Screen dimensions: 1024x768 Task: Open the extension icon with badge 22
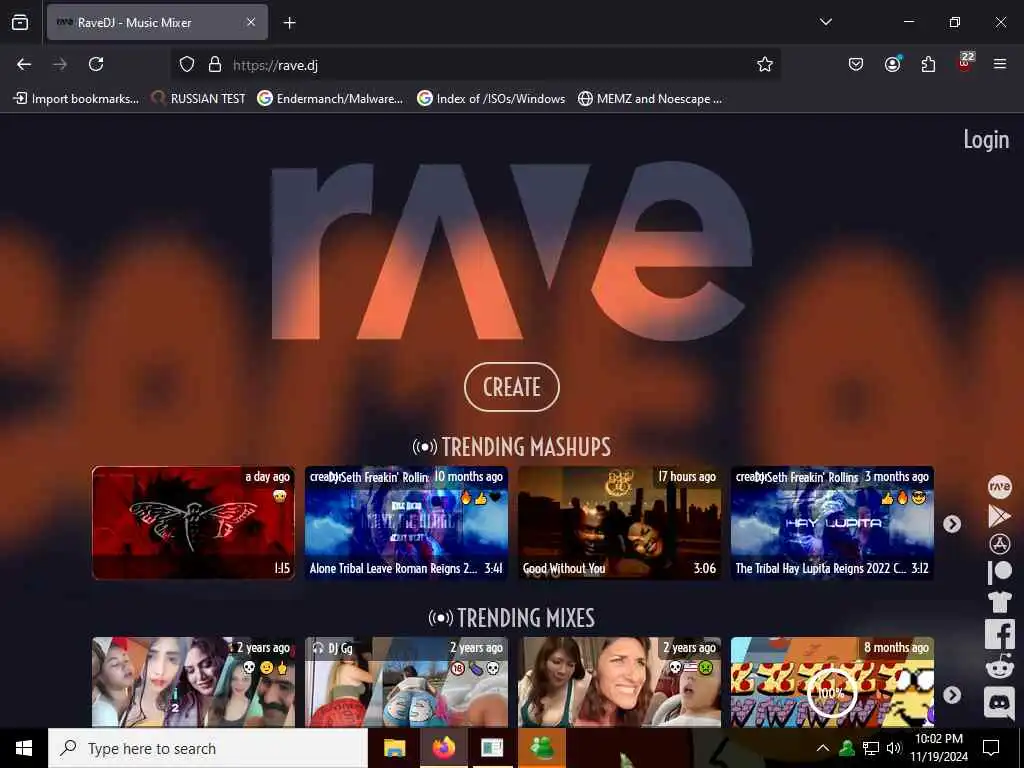pos(965,63)
